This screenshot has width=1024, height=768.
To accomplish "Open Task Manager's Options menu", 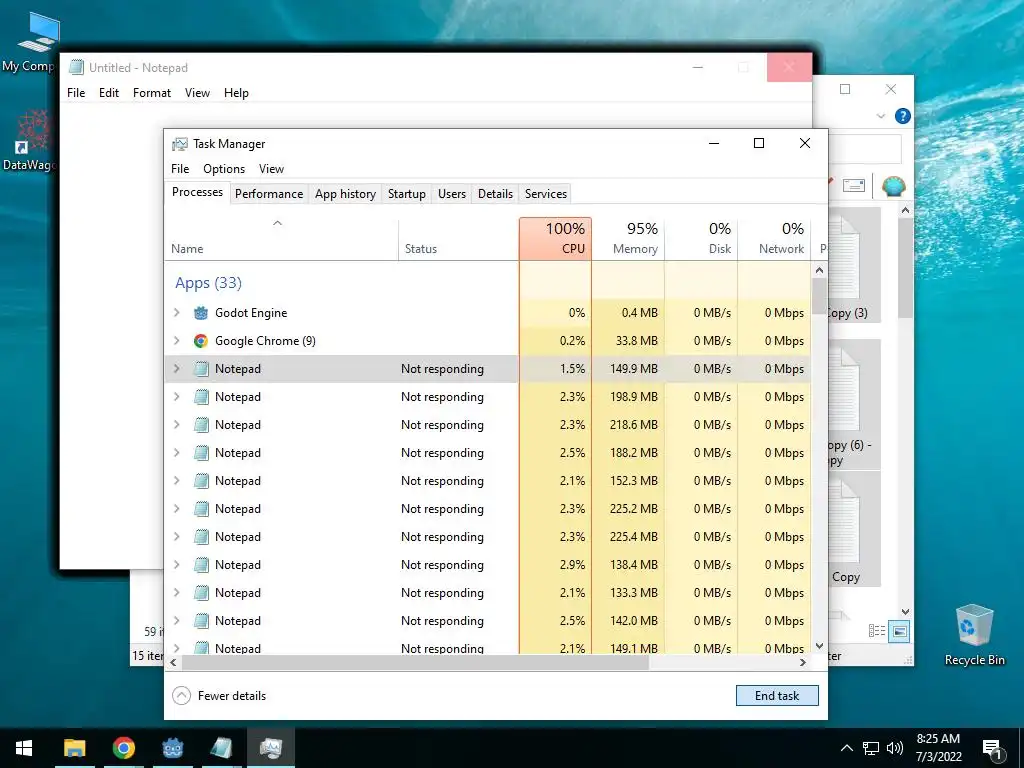I will (224, 169).
